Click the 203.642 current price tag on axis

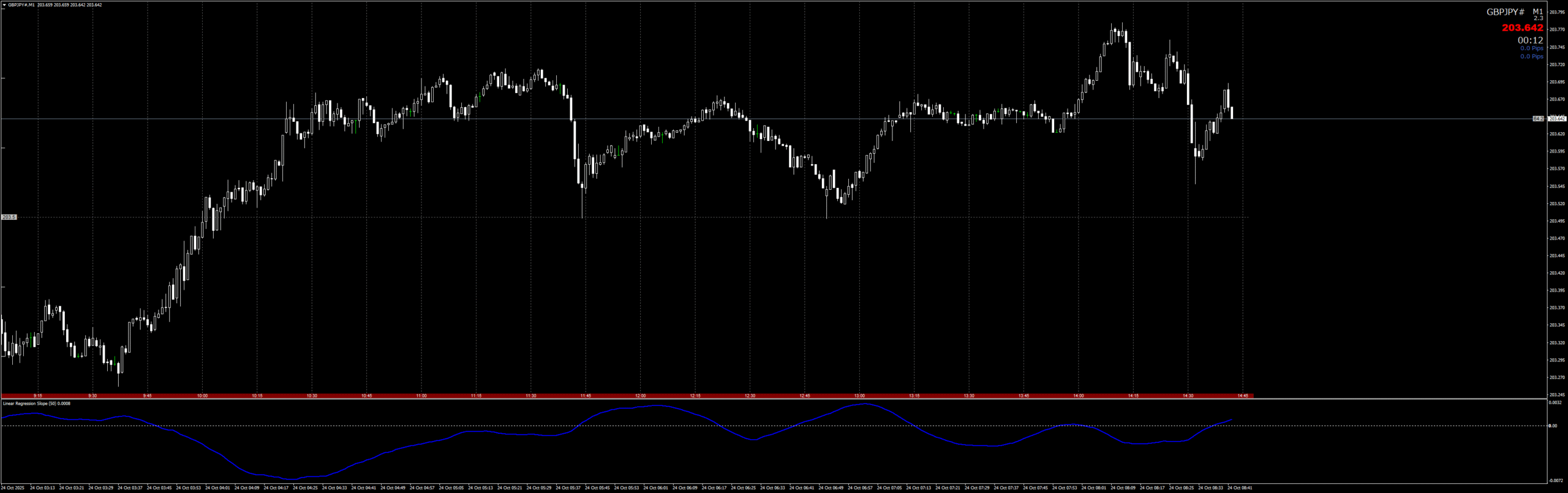[x=1557, y=119]
